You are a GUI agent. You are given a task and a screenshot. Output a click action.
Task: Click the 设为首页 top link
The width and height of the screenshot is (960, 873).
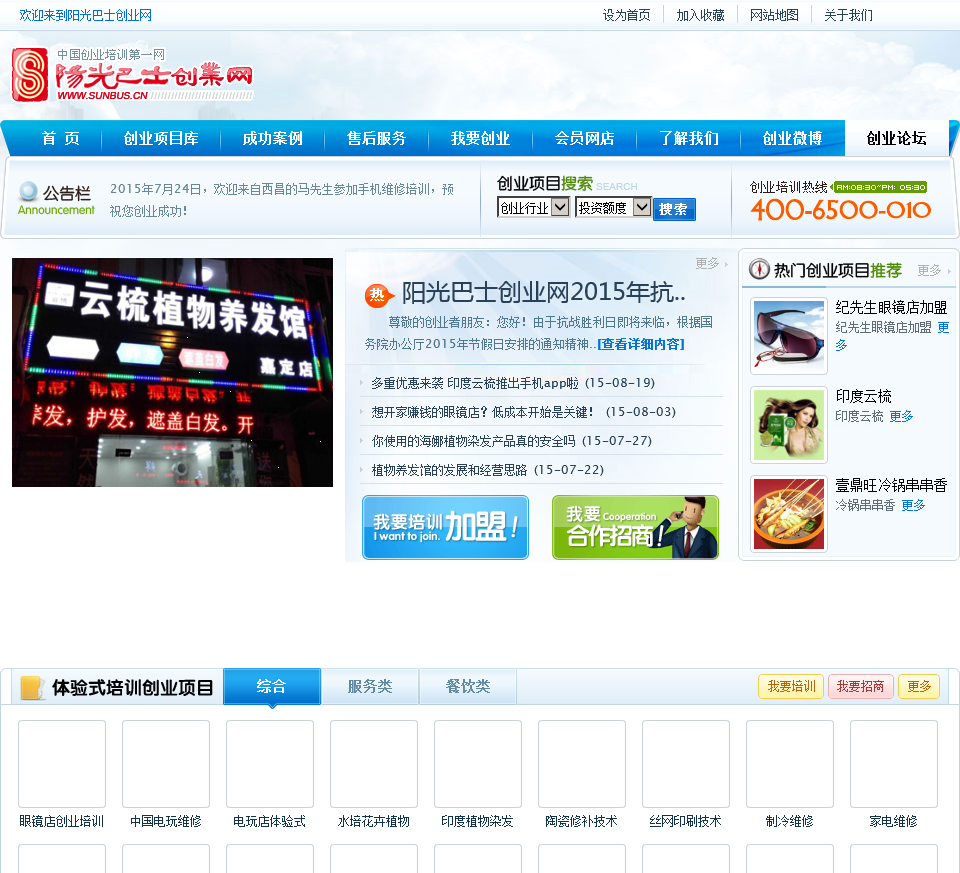[x=626, y=15]
